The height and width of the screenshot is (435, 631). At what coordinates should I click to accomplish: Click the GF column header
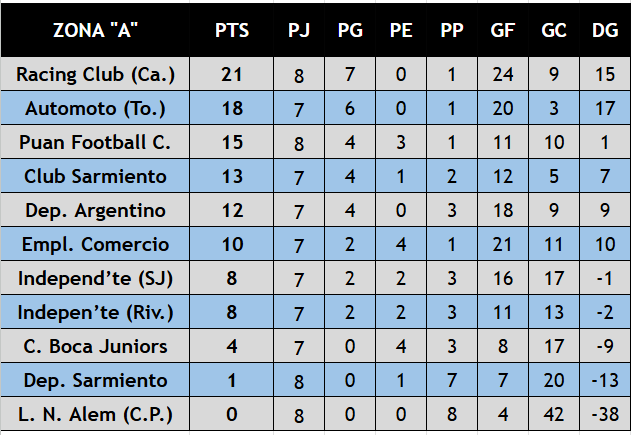(x=503, y=30)
